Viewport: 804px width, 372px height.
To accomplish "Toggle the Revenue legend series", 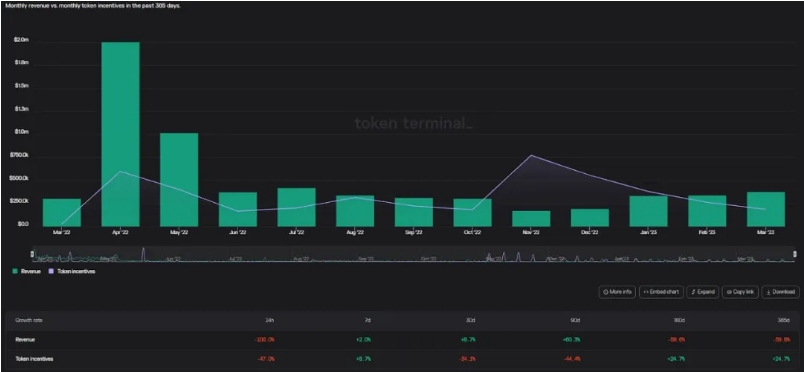I will point(27,271).
